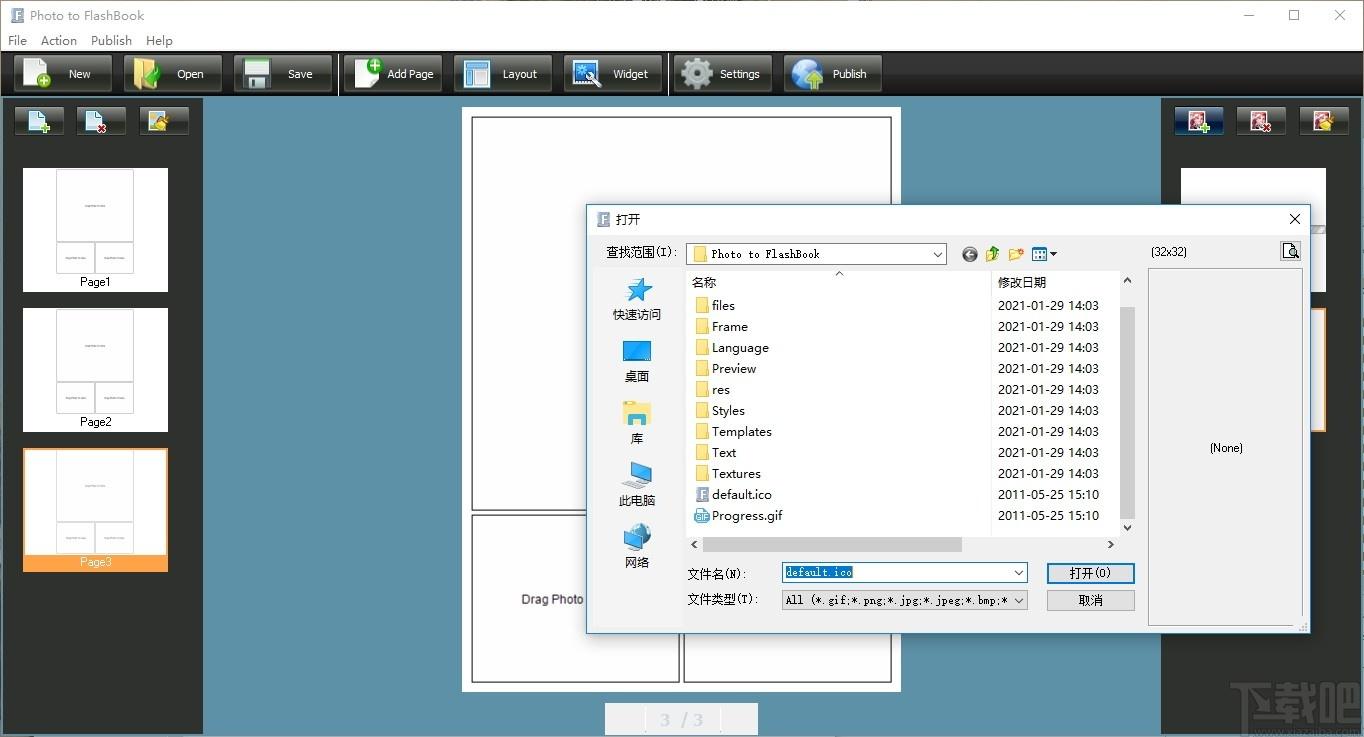Open Libraries (库) location

tap(637, 423)
